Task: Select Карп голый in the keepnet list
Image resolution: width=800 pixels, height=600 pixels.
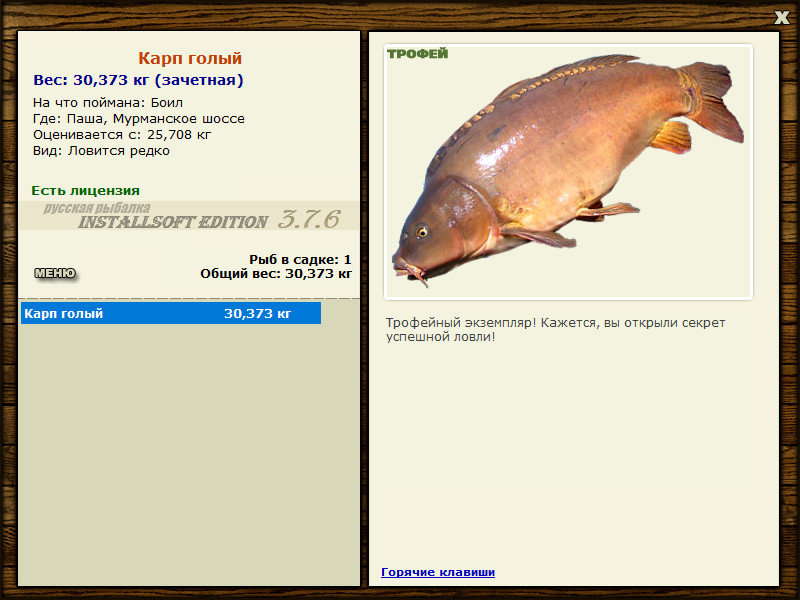Action: (x=171, y=313)
